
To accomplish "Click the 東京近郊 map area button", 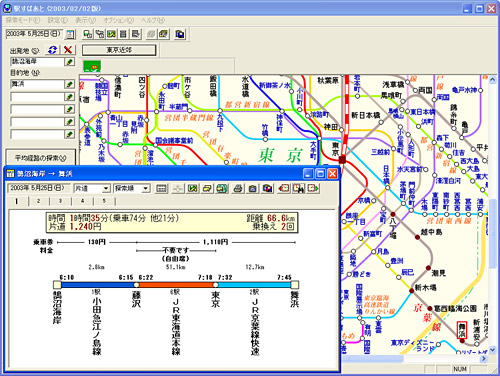I will pyautogui.click(x=119, y=50).
